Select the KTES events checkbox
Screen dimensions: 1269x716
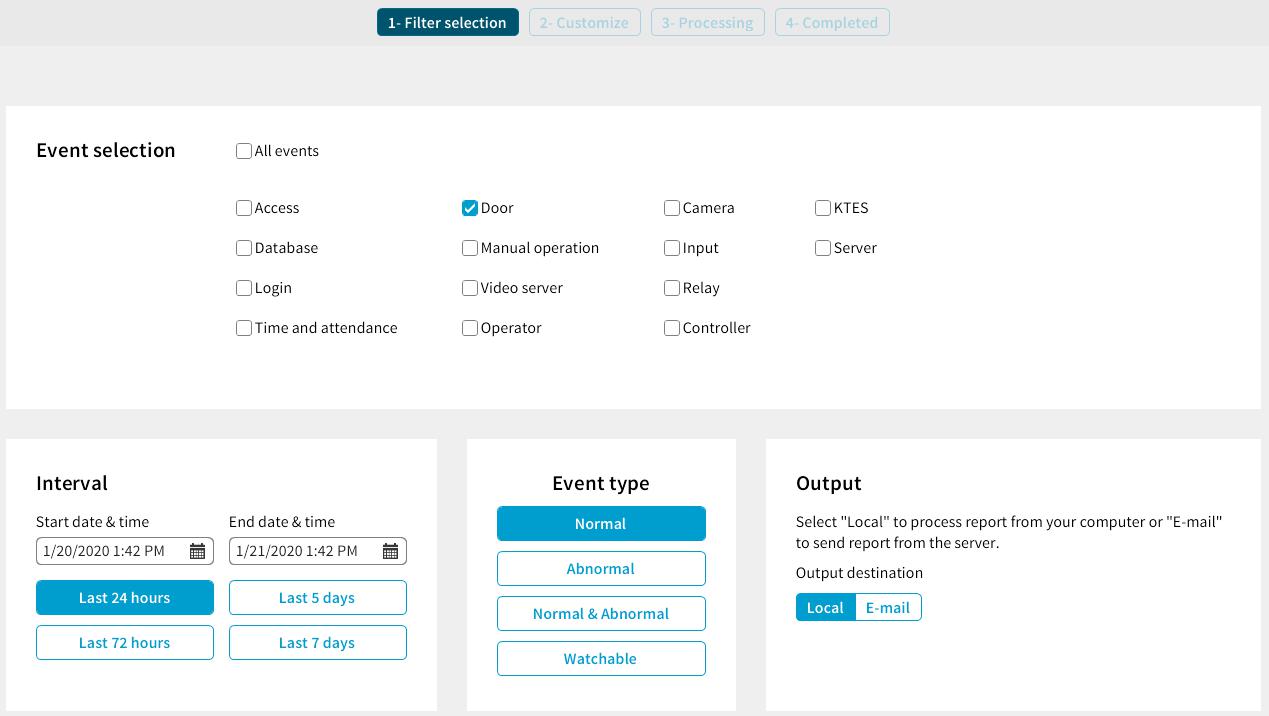point(823,208)
